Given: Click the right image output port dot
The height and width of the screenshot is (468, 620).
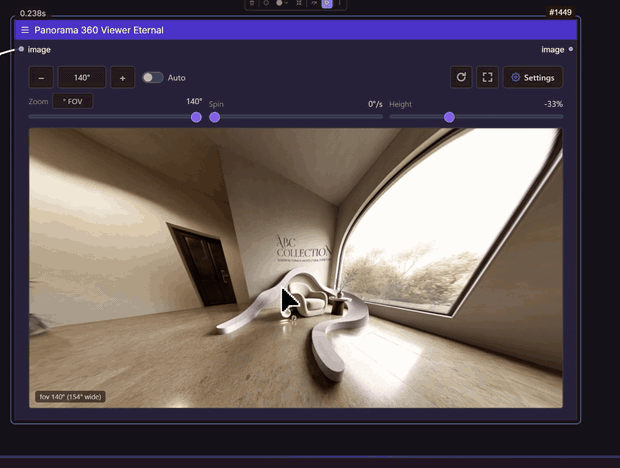Looking at the screenshot, I should click(x=571, y=49).
